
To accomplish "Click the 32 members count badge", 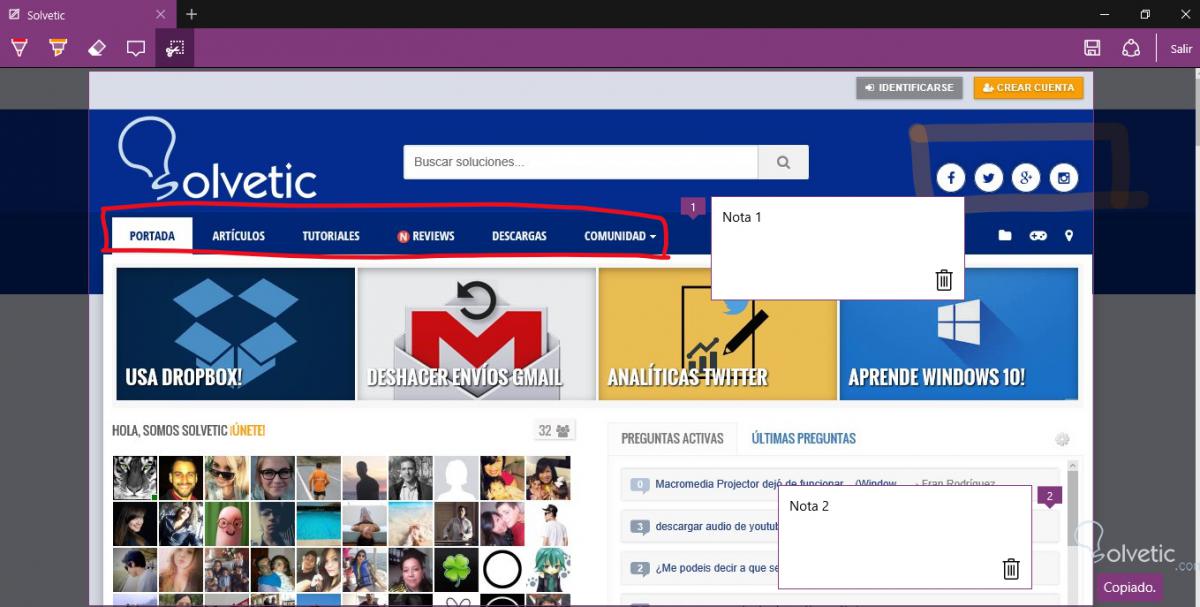I will coord(554,431).
